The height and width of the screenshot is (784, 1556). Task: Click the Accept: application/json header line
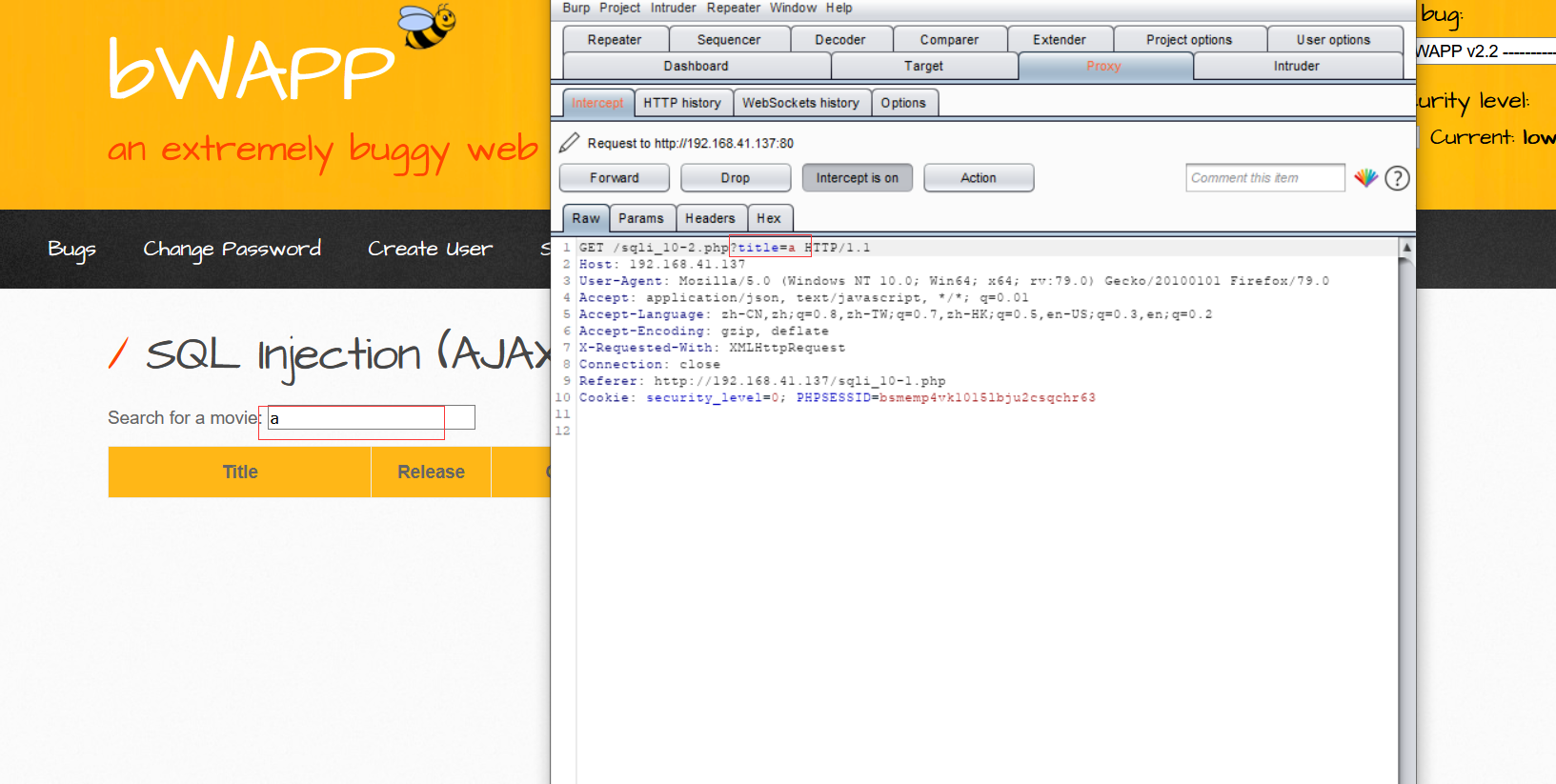click(x=804, y=298)
